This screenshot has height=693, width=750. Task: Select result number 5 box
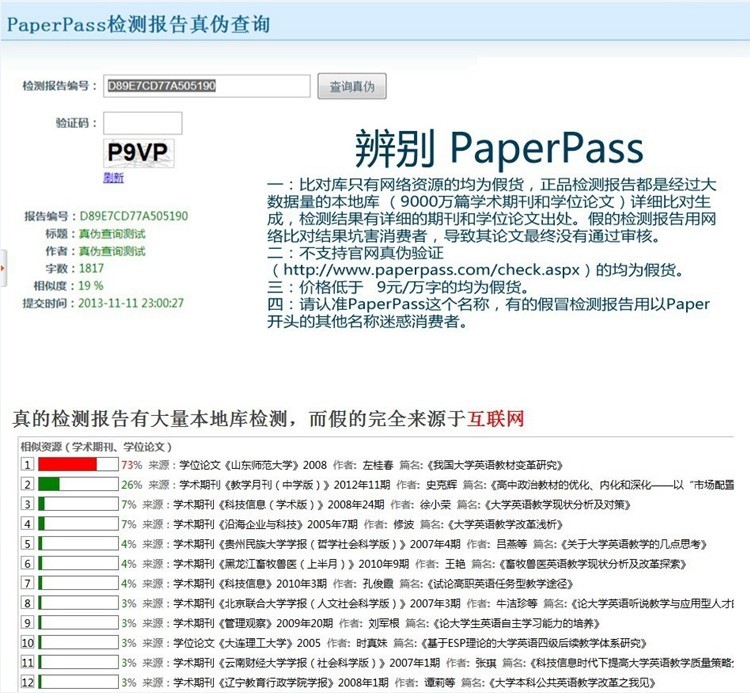click(x=28, y=545)
